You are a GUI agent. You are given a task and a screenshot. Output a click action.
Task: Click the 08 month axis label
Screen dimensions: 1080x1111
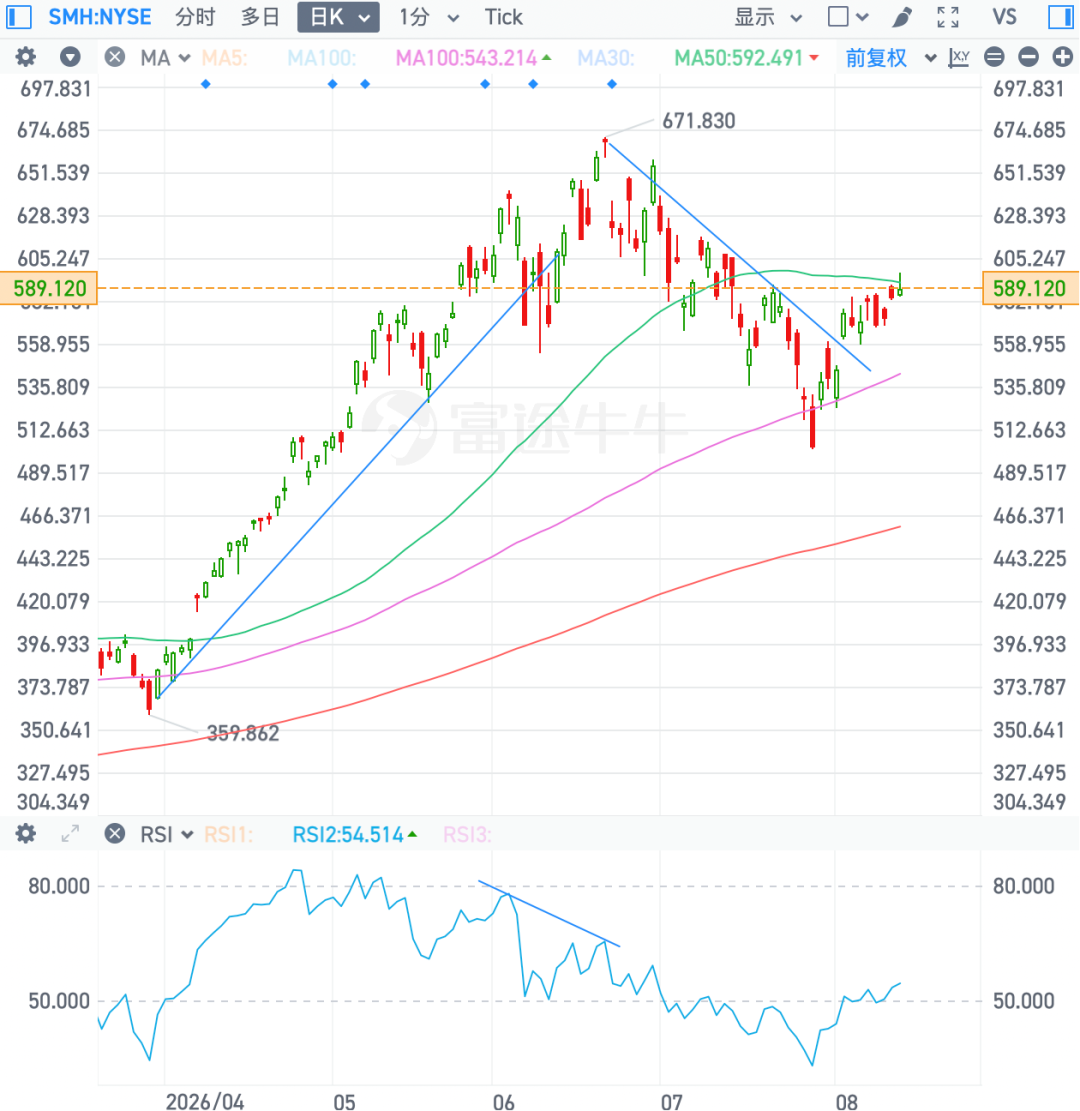(x=847, y=1101)
